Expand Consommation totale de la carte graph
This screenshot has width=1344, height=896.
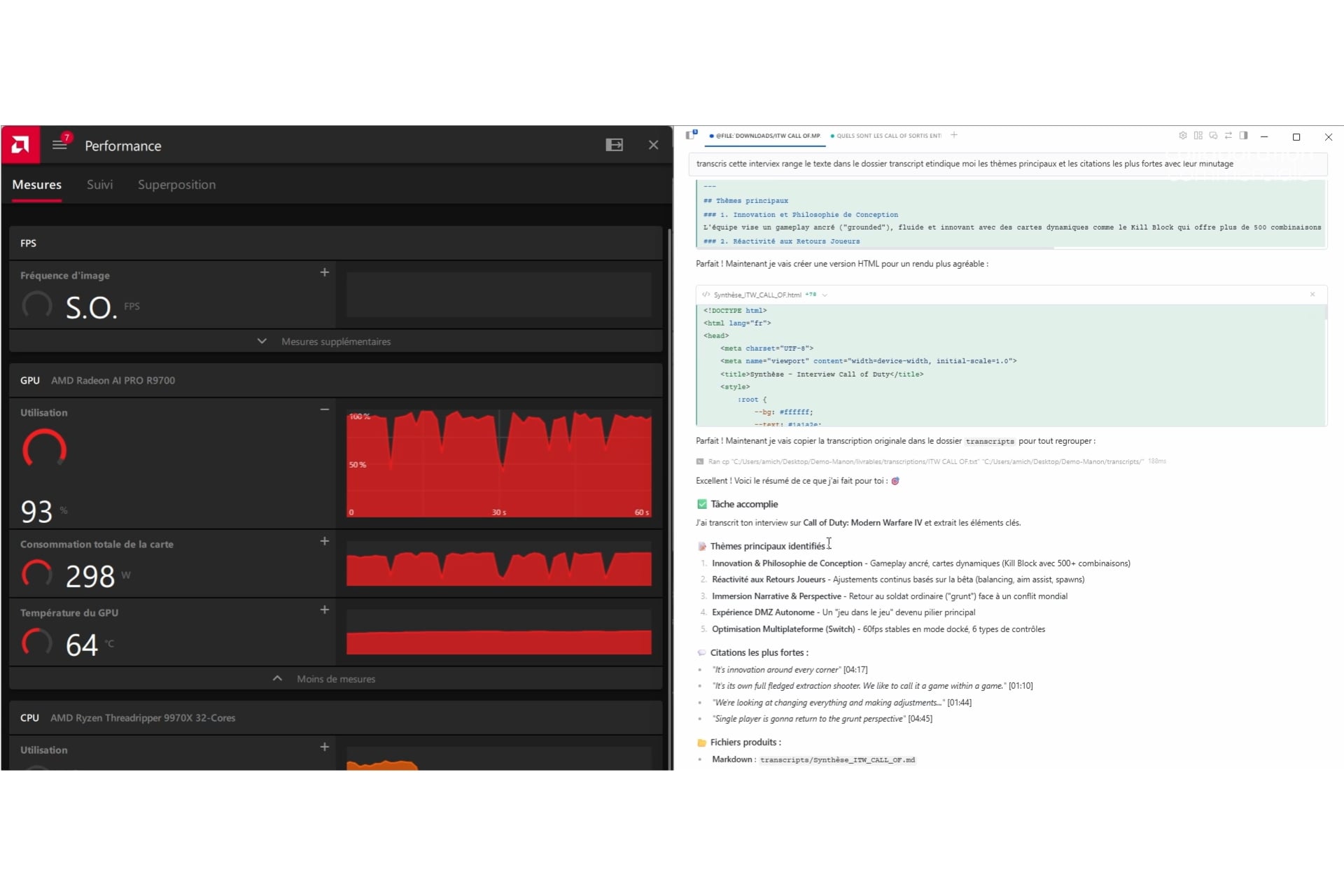tap(324, 541)
